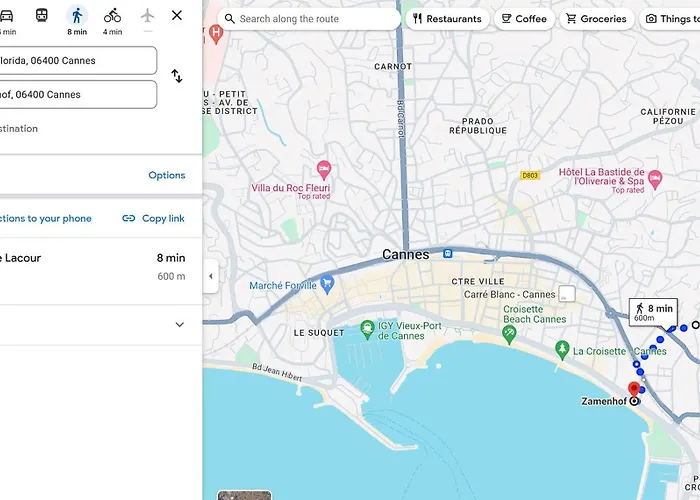700x500 pixels.
Task: Select the transit travel mode icon
Action: click(41, 16)
